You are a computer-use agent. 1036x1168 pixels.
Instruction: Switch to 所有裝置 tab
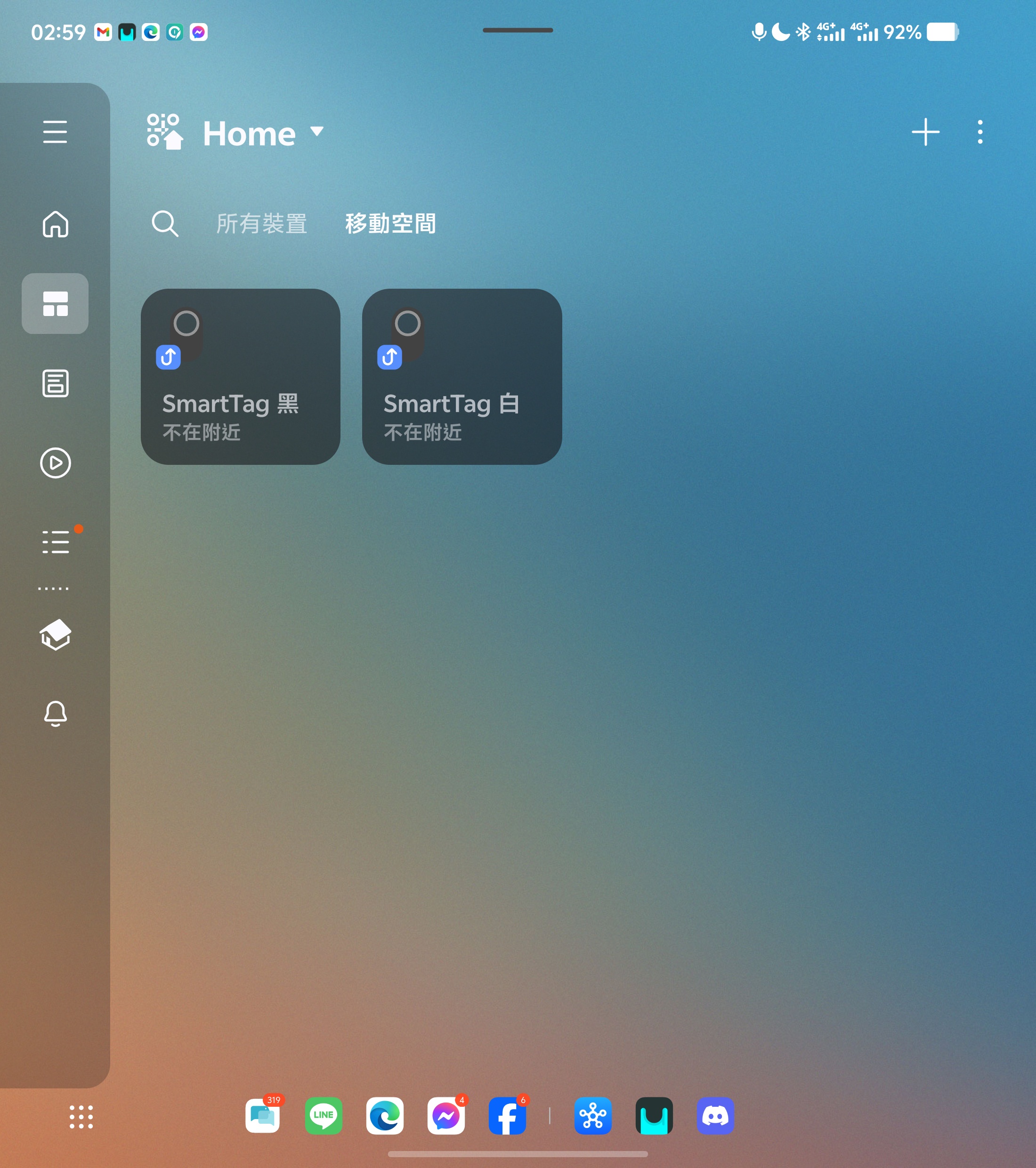pos(262,223)
